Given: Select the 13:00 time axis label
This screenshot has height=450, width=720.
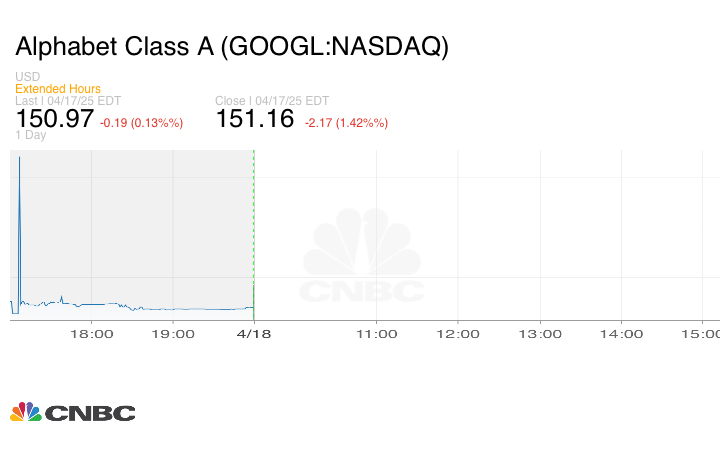Looking at the screenshot, I should pyautogui.click(x=540, y=334).
